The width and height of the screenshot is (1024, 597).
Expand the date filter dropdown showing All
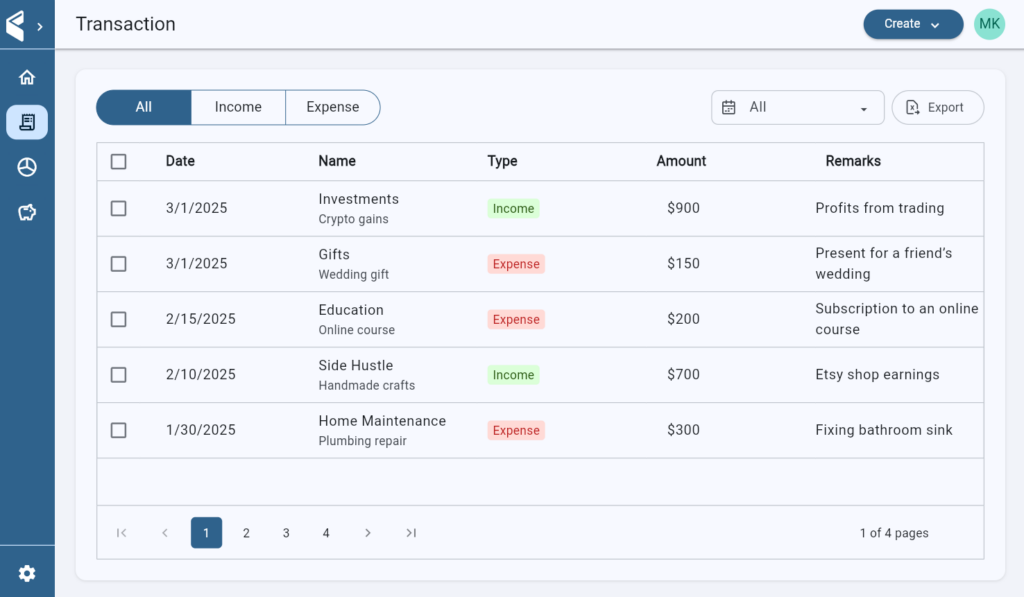[862, 107]
